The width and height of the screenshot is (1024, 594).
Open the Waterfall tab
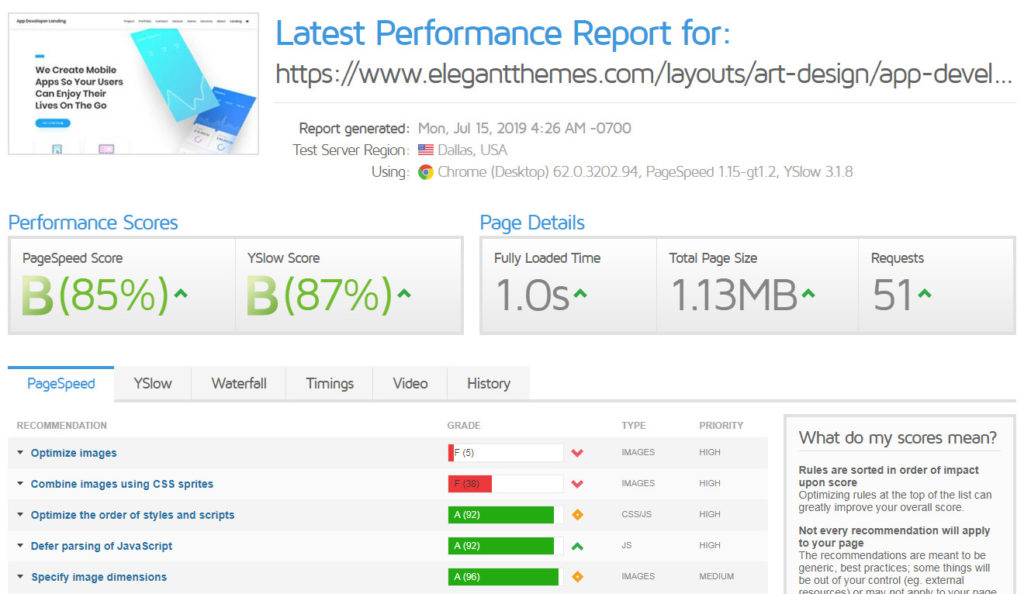tap(239, 383)
